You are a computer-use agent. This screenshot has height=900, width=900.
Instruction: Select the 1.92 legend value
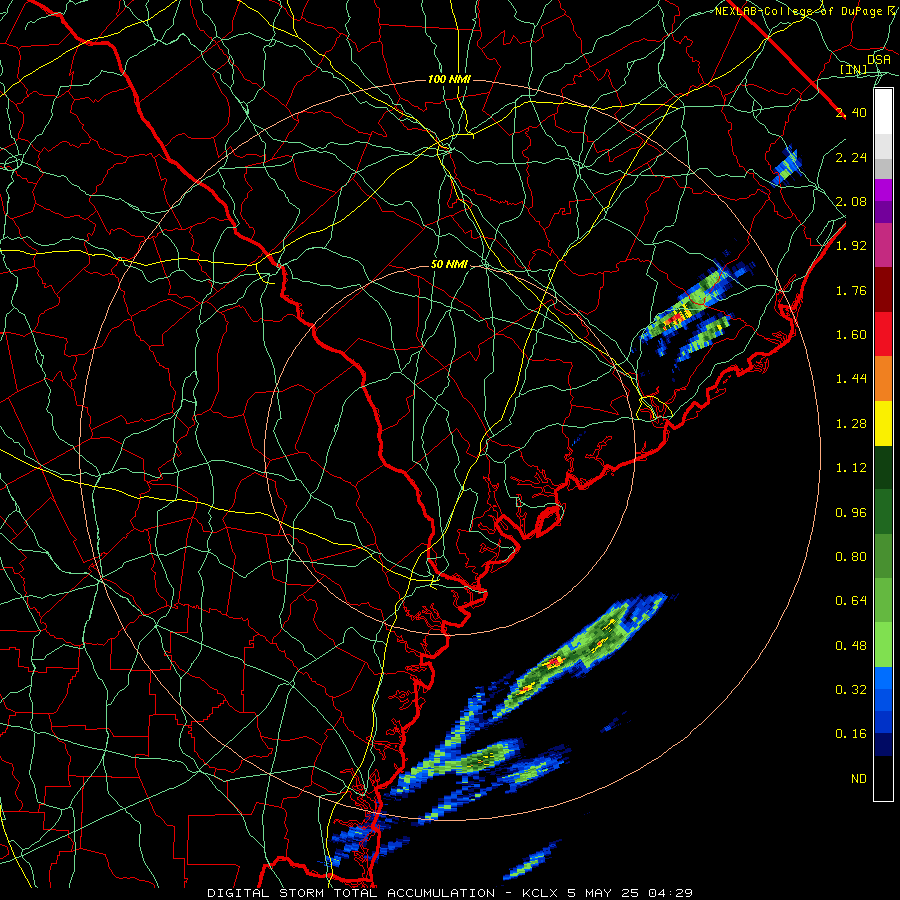click(x=851, y=246)
